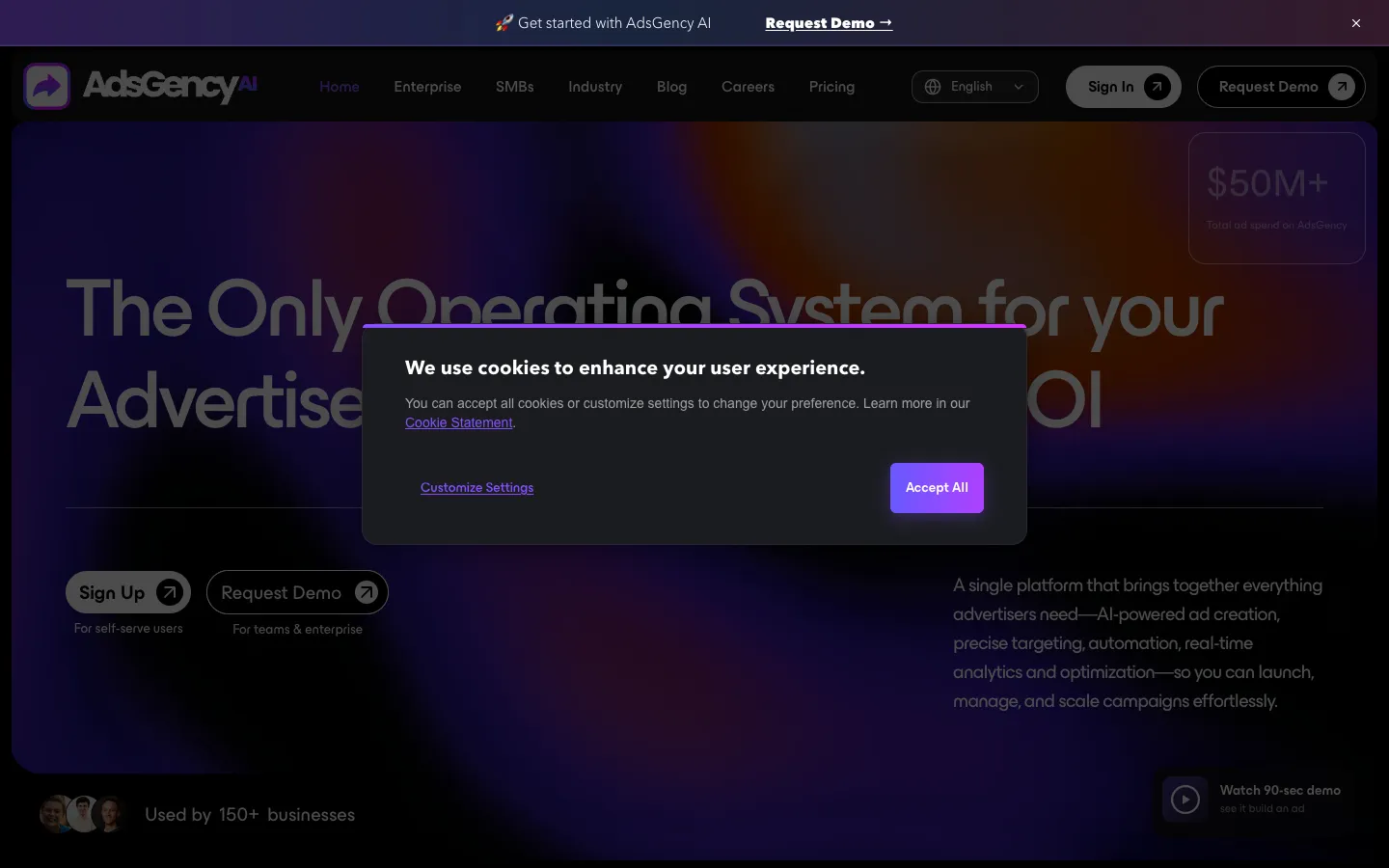The image size is (1389, 868).
Task: Click the language dropdown chevron
Action: tap(1019, 87)
